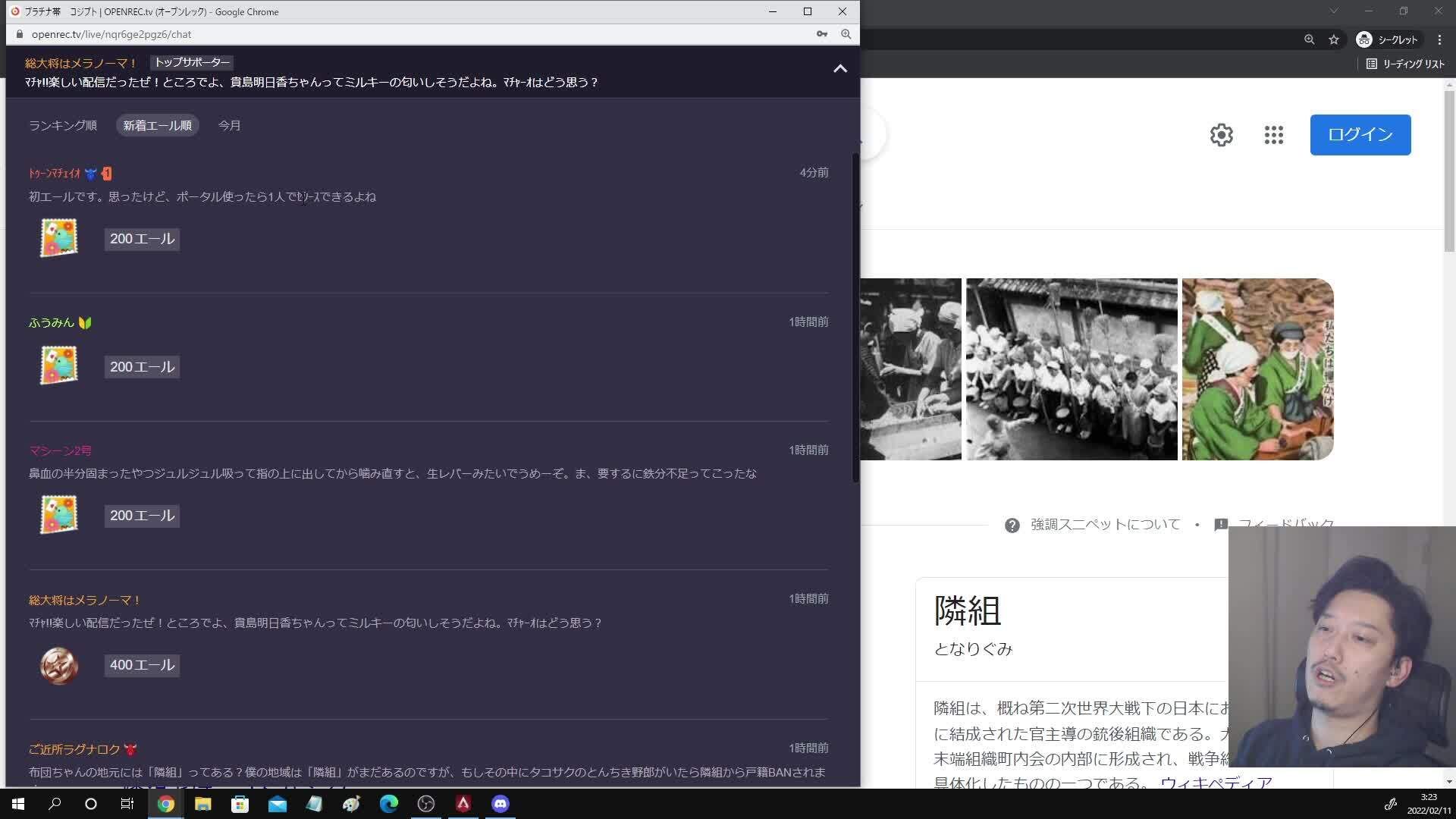Click 200 エール badge under ふうみん
This screenshot has width=1456, height=819.
(143, 367)
